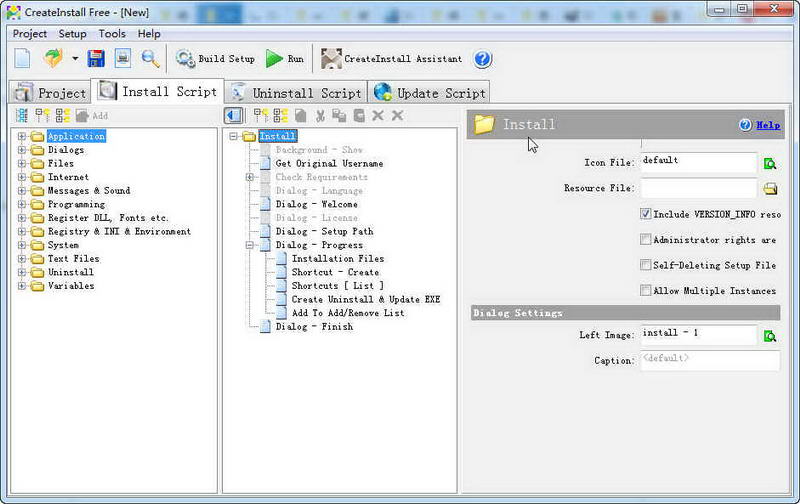Expand the Application folder
The image size is (800, 504).
coord(21,136)
